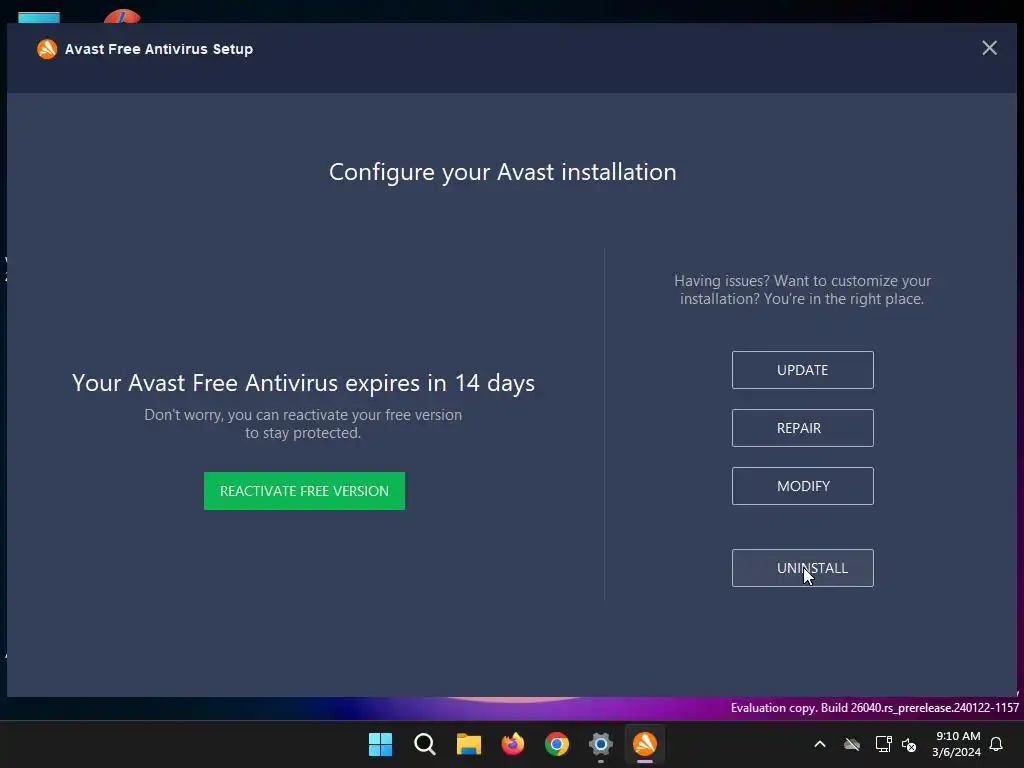Open the Windows Start menu
The height and width of the screenshot is (768, 1024).
point(380,744)
